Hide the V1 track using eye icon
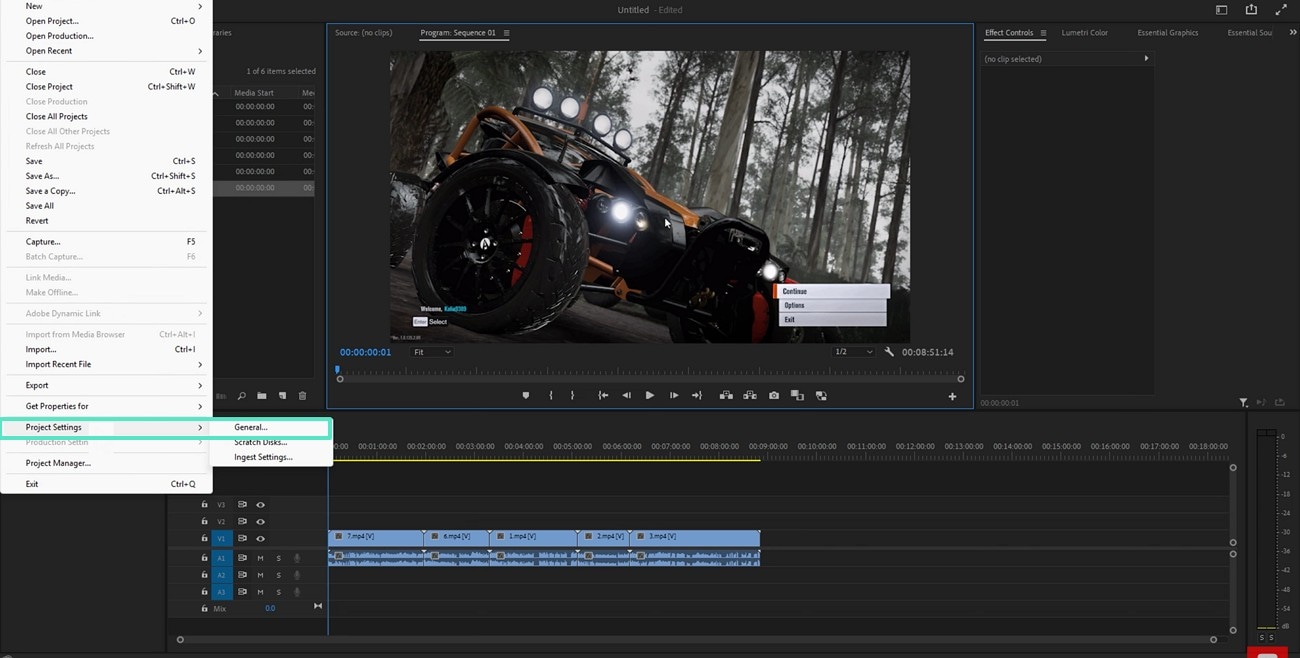 (x=260, y=539)
